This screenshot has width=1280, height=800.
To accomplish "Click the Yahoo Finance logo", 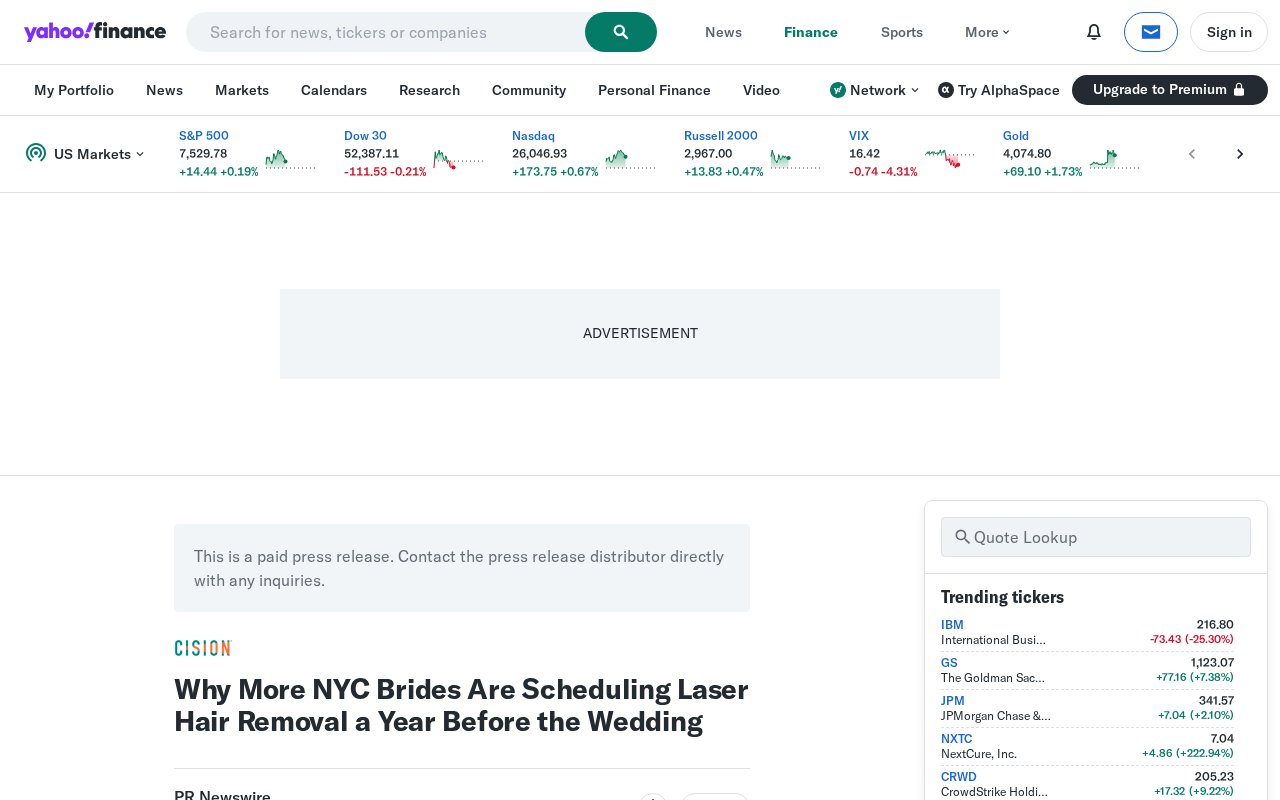I will coord(95,32).
